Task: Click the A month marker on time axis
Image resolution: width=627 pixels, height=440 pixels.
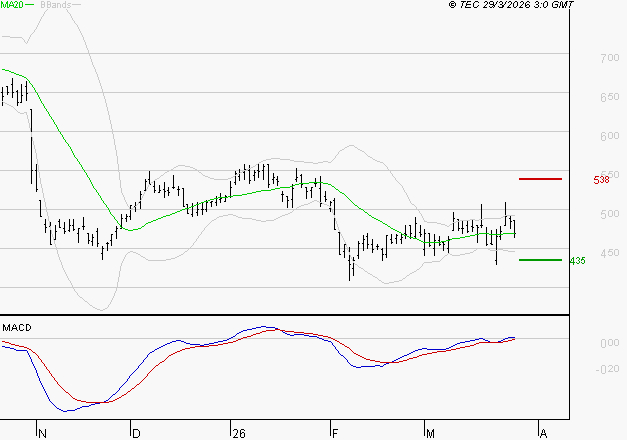Action: (x=543, y=434)
